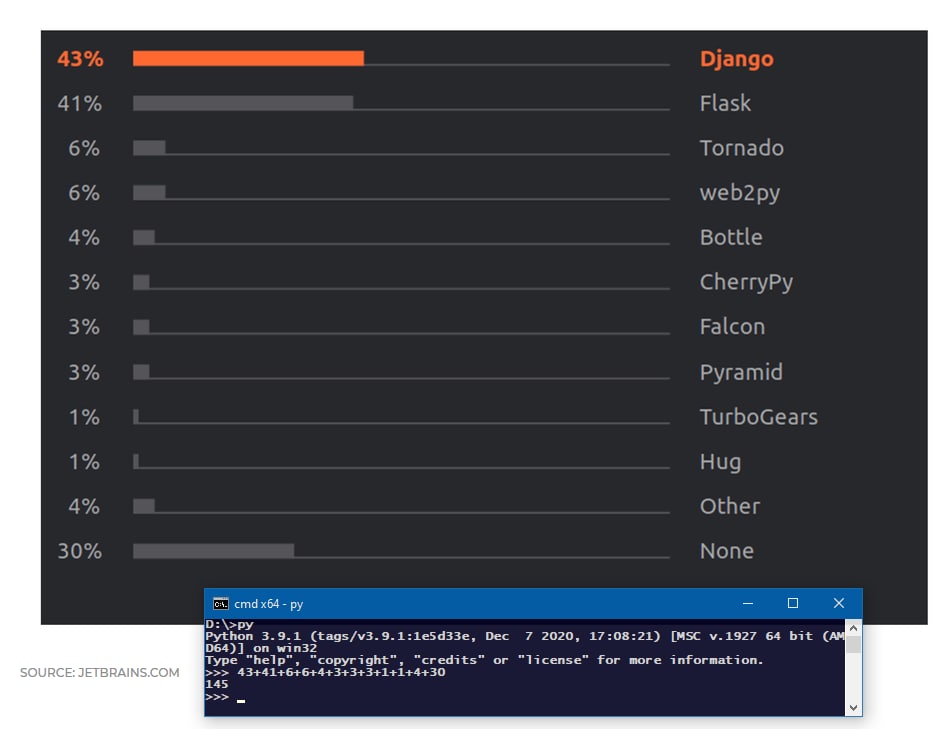Click the SOURCE: JETBRAINS.COM text
This screenshot has height=729, width=950.
(x=99, y=673)
